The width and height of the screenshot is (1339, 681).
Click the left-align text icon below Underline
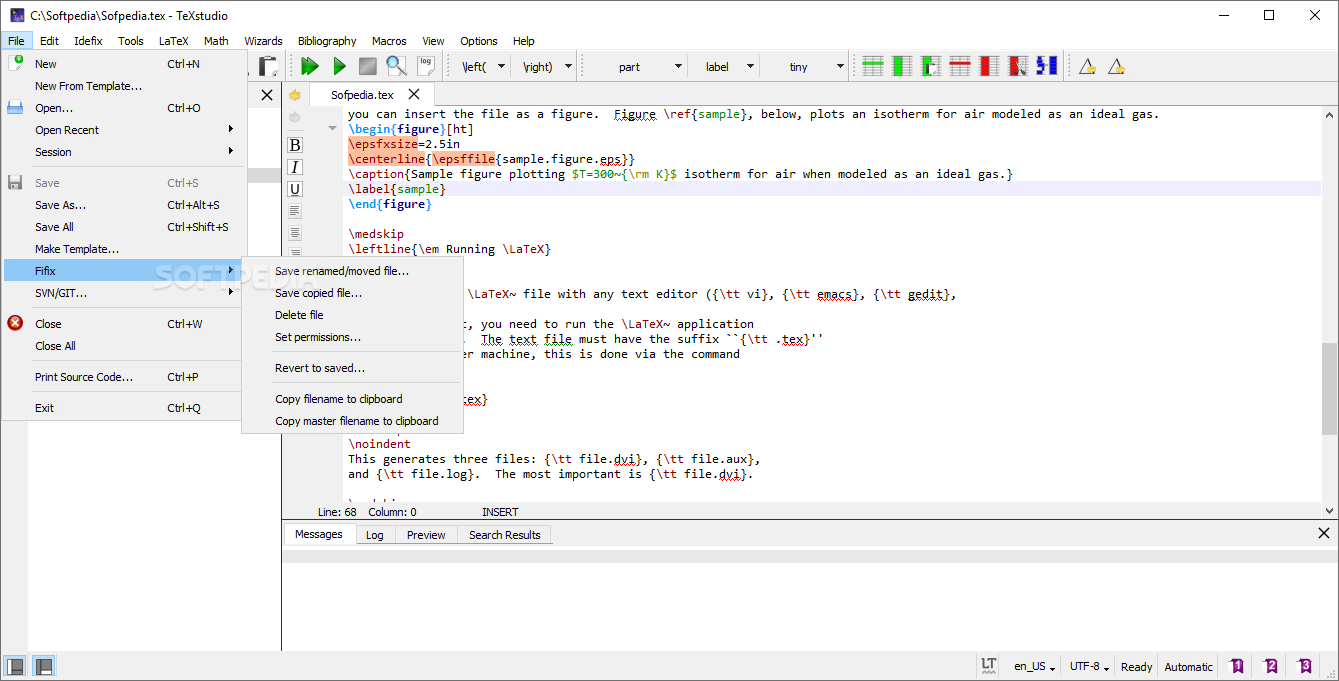(295, 211)
